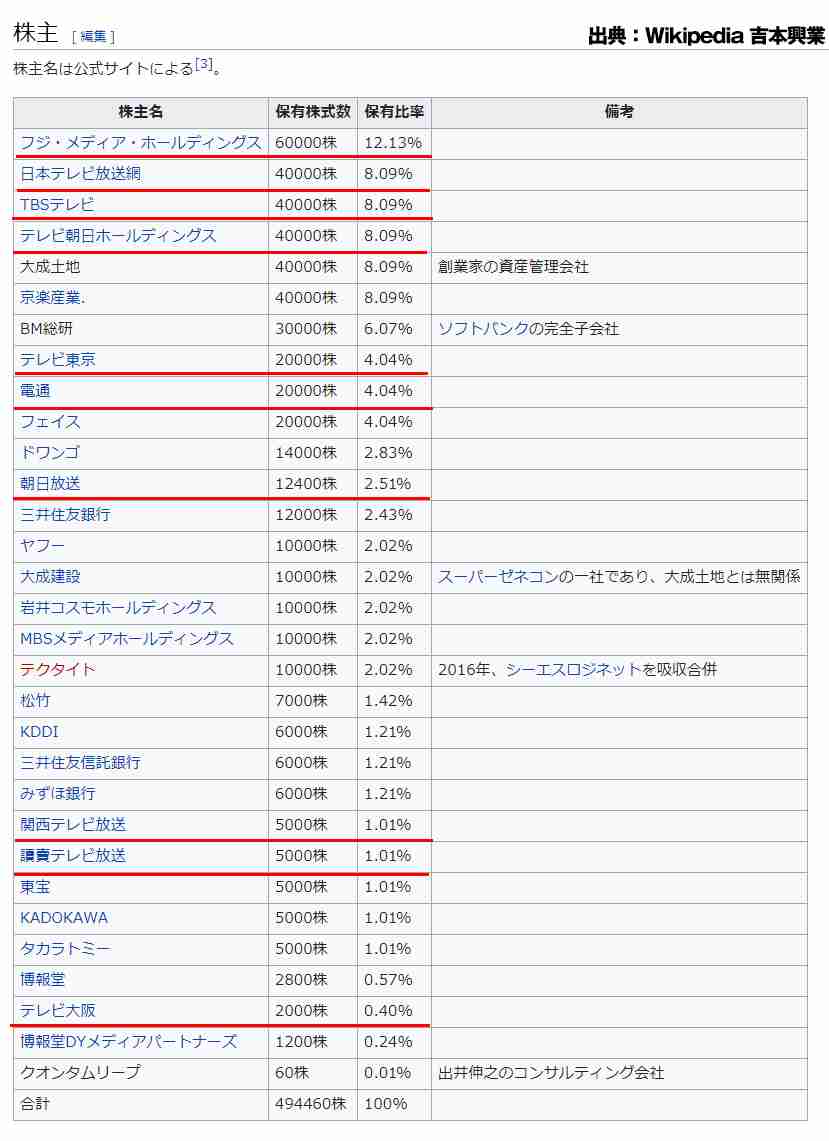Follow the 日本テレビ放送網 link
This screenshot has width=829, height=1141.
(x=80, y=174)
